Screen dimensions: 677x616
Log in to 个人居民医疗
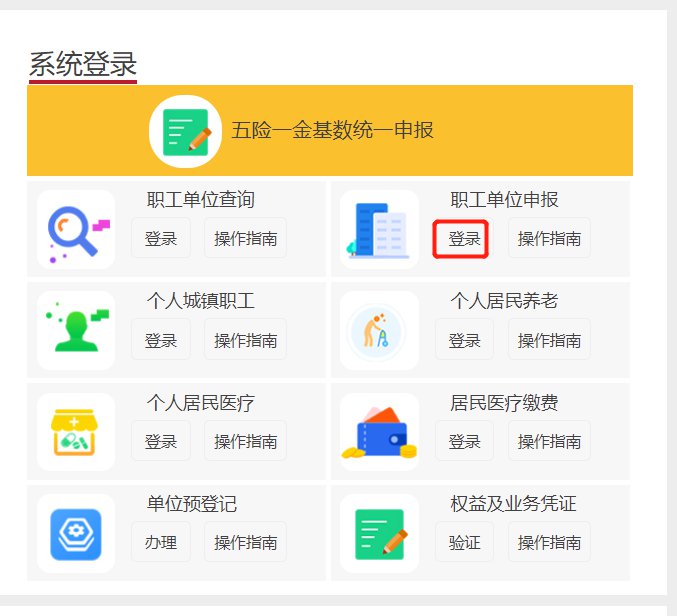(x=161, y=441)
